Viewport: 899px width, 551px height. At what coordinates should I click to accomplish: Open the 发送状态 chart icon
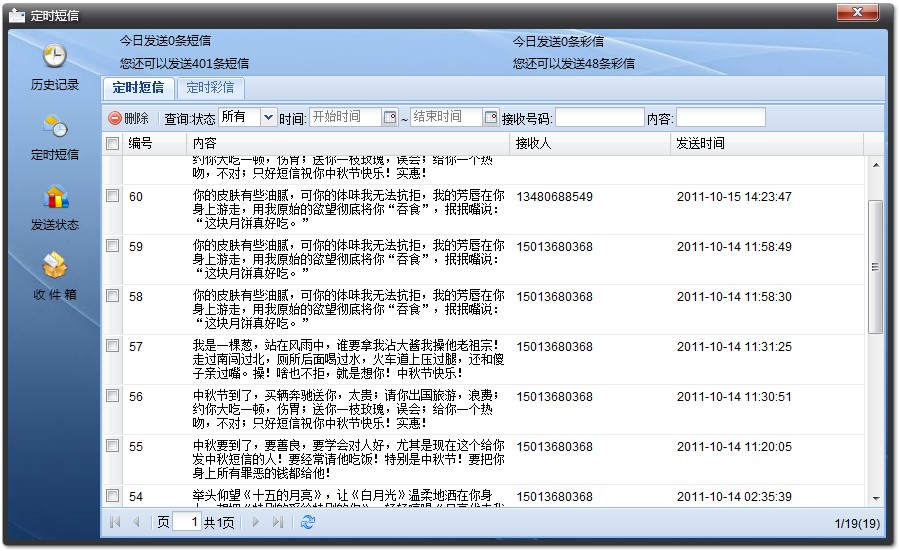[55, 197]
